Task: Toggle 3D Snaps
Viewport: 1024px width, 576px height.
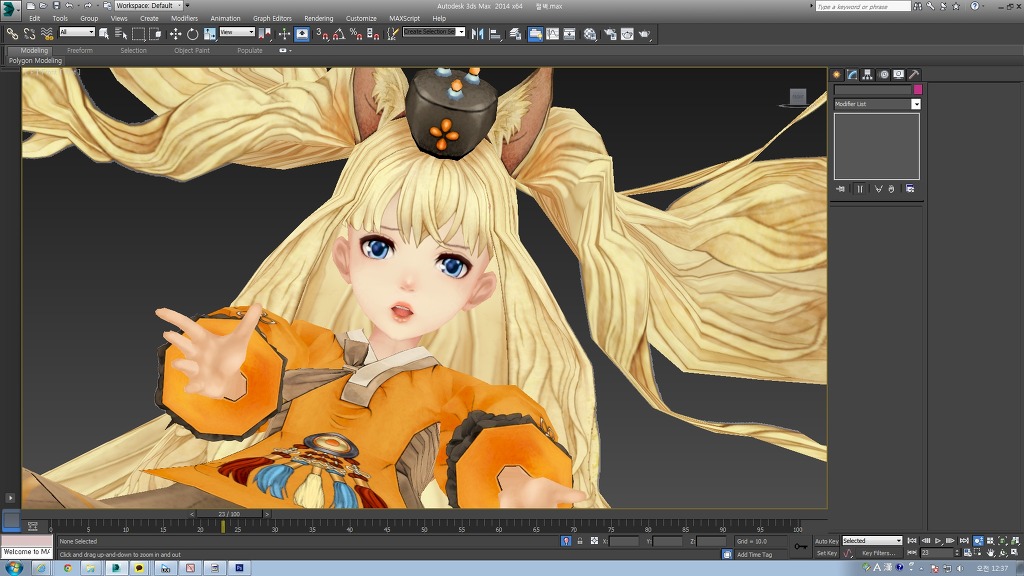Action: pyautogui.click(x=323, y=33)
